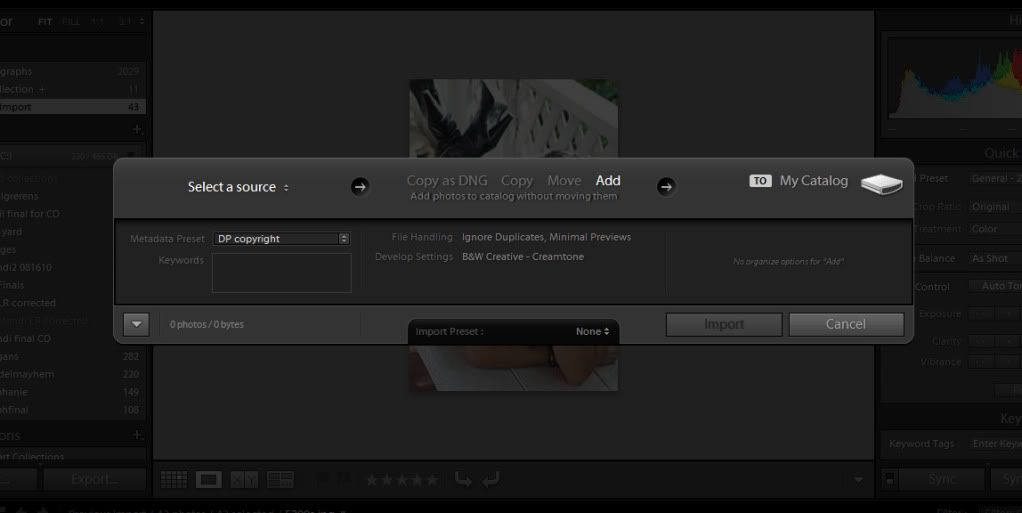Open the Crop Ratio Original dropdown
Viewport: 1022px width, 513px height.
995,207
